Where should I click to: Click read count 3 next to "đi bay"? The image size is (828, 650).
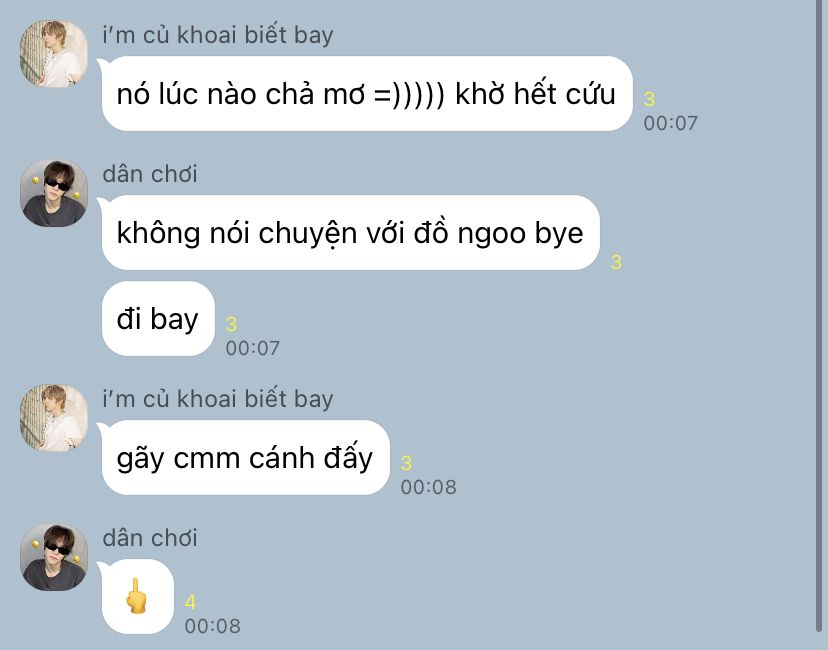[x=231, y=324]
